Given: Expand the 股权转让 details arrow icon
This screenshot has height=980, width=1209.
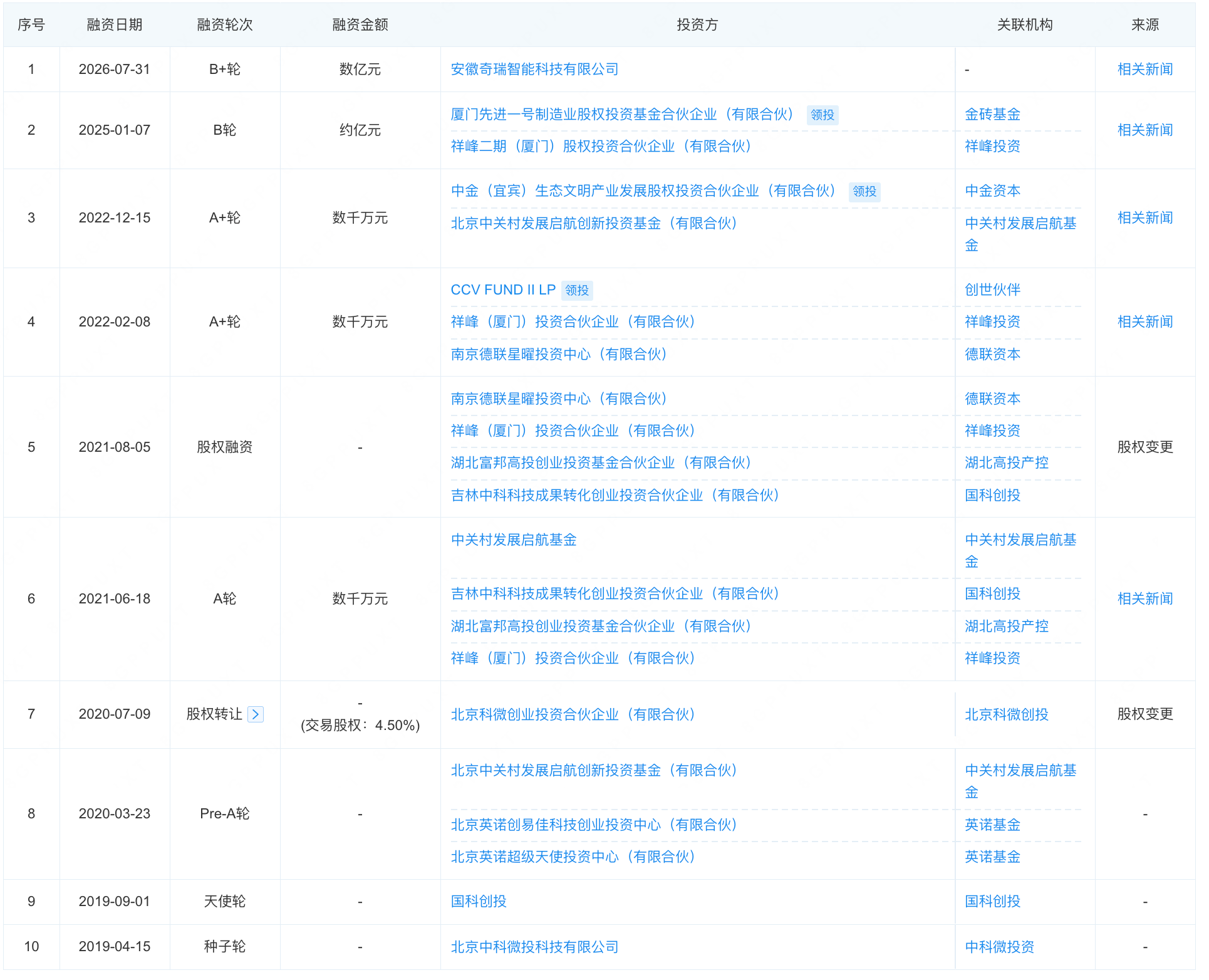Looking at the screenshot, I should 256,714.
